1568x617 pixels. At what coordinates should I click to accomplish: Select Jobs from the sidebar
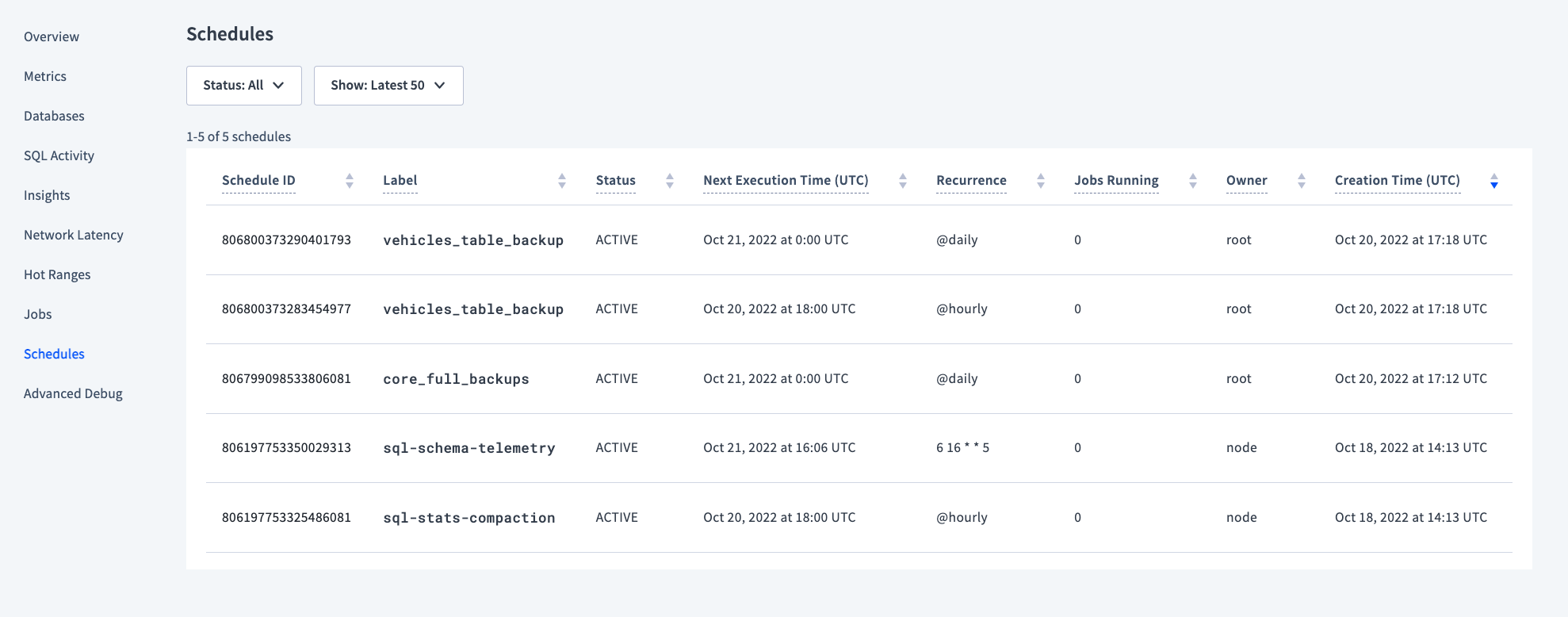37,314
